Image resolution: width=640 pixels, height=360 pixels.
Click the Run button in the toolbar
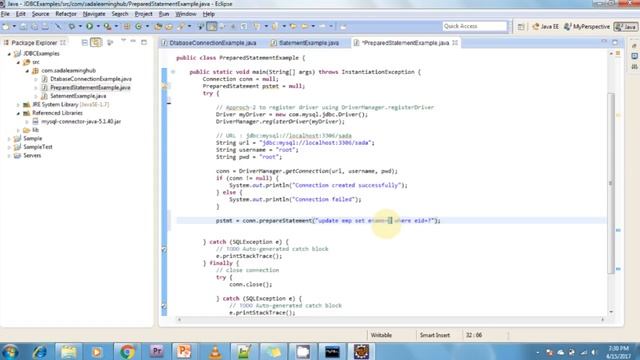click(x=89, y=26)
